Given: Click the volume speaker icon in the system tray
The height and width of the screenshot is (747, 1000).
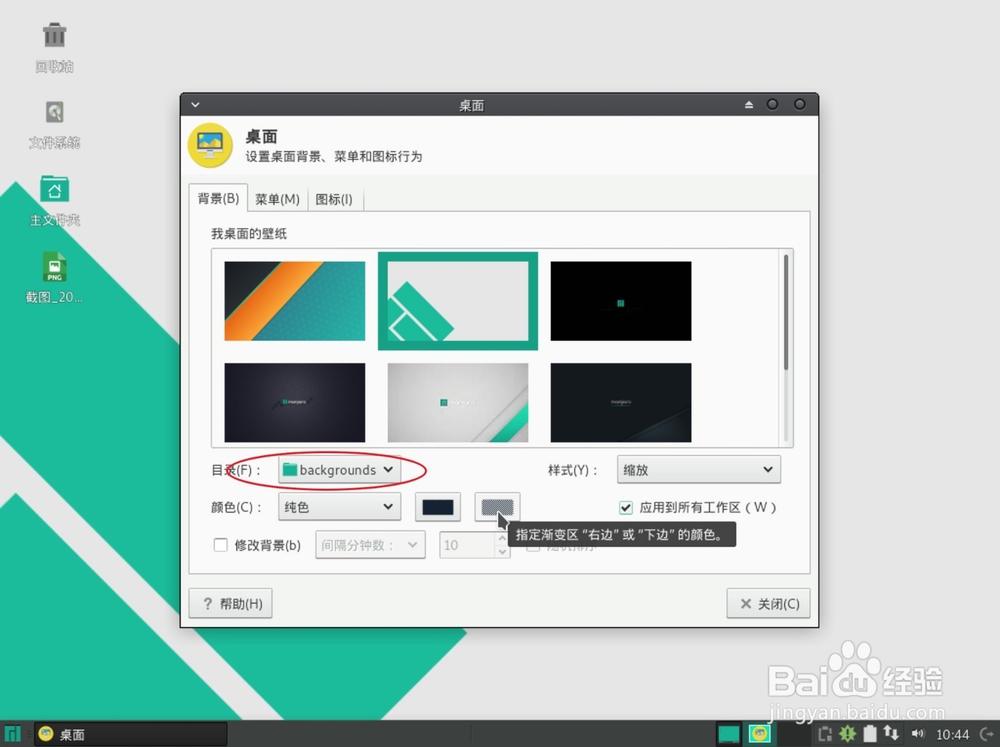Looking at the screenshot, I should (917, 733).
